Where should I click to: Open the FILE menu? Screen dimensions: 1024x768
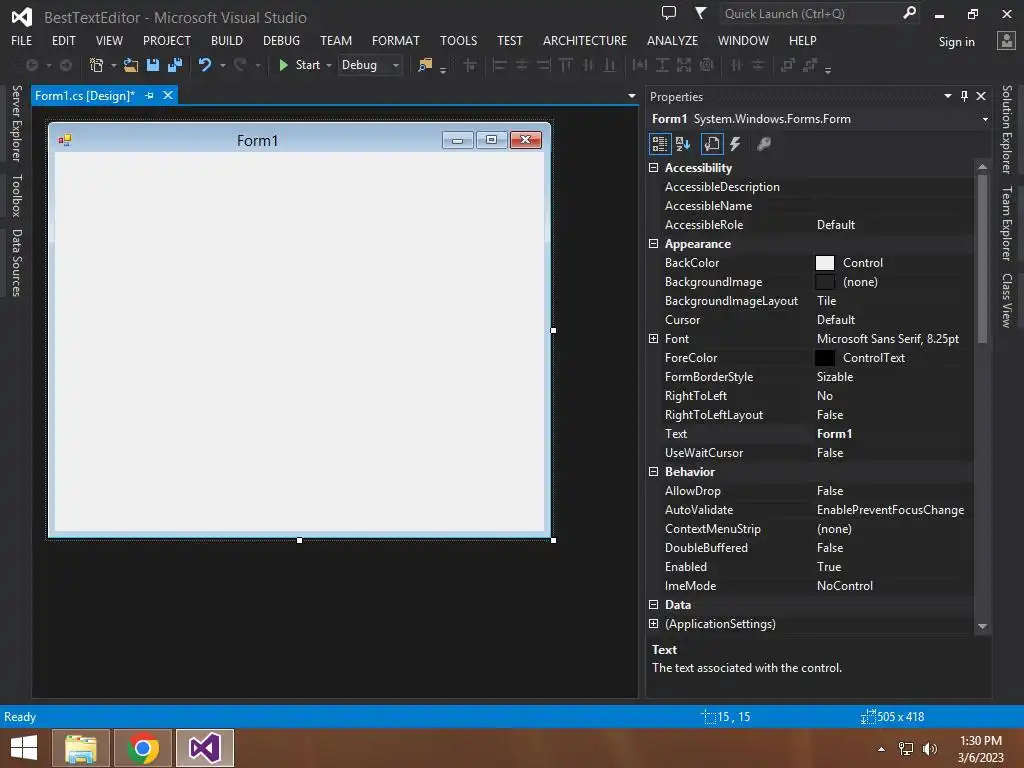tap(22, 40)
